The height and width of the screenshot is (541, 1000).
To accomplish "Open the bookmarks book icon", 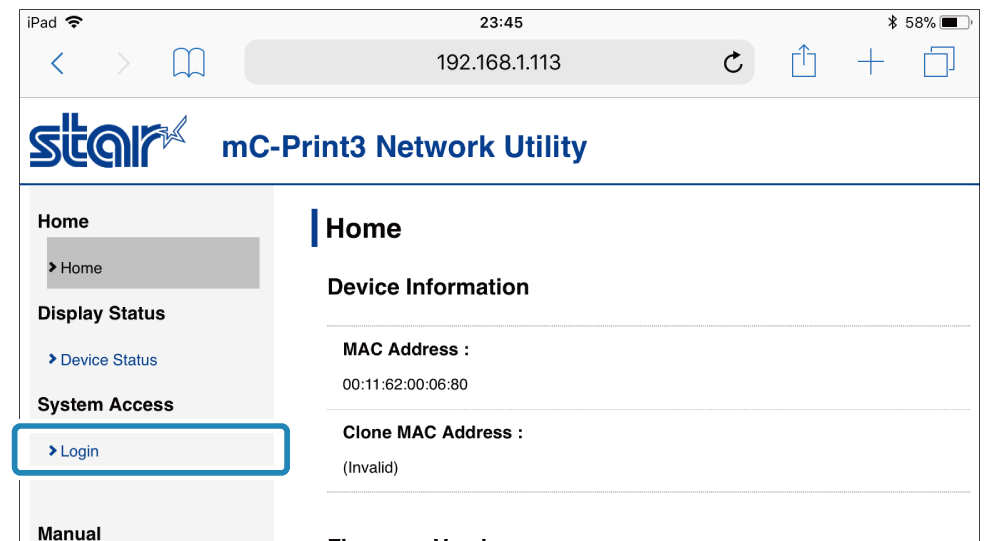I will point(188,63).
